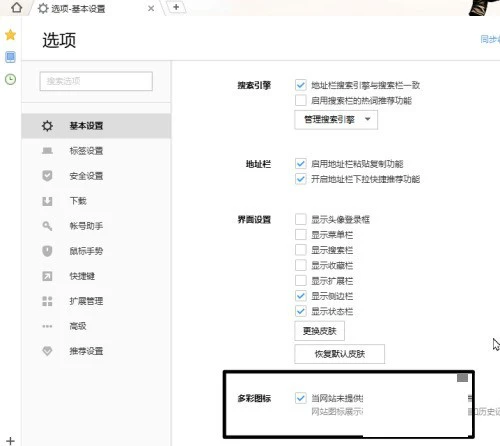Enable 启用搜索栏的热词推荐功能 checkbox
This screenshot has height=446, width=500.
(300, 100)
